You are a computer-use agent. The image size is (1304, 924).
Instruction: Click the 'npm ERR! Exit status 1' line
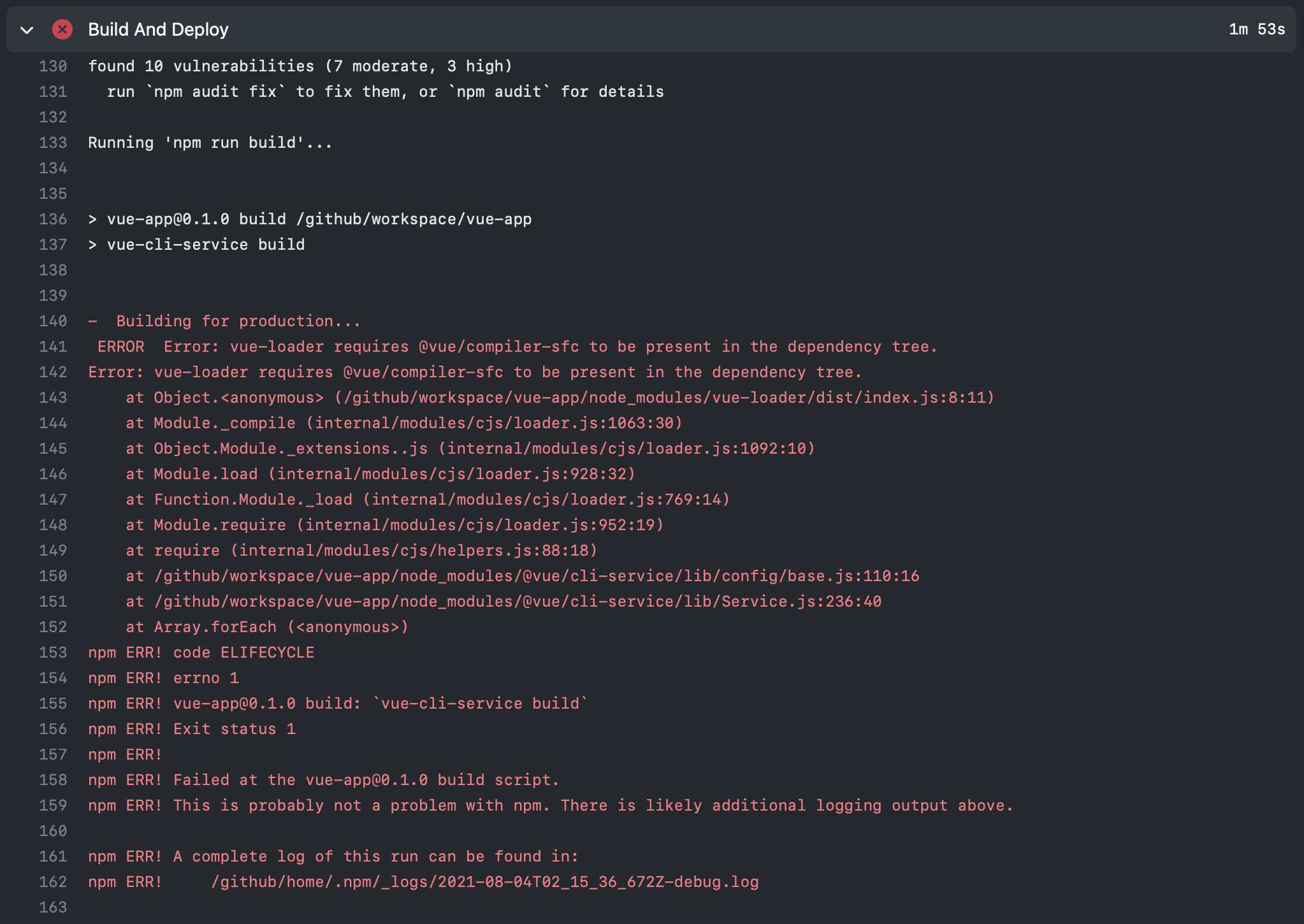coord(192,729)
